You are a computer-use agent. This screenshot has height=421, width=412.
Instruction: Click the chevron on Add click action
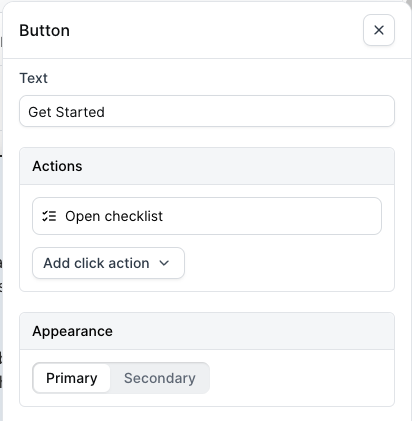pos(164,263)
